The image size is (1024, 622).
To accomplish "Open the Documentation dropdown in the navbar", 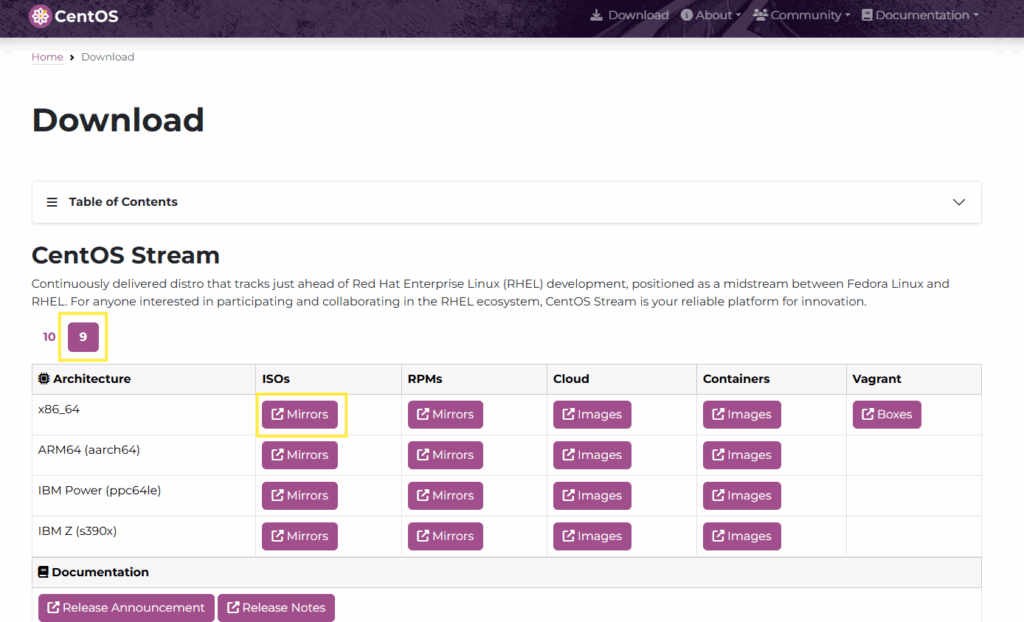I will pyautogui.click(x=919, y=15).
